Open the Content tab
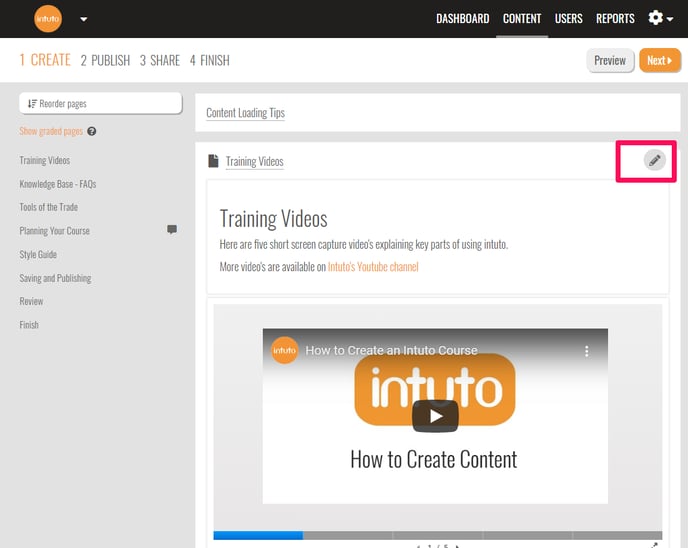This screenshot has height=548, width=688. pyautogui.click(x=522, y=18)
